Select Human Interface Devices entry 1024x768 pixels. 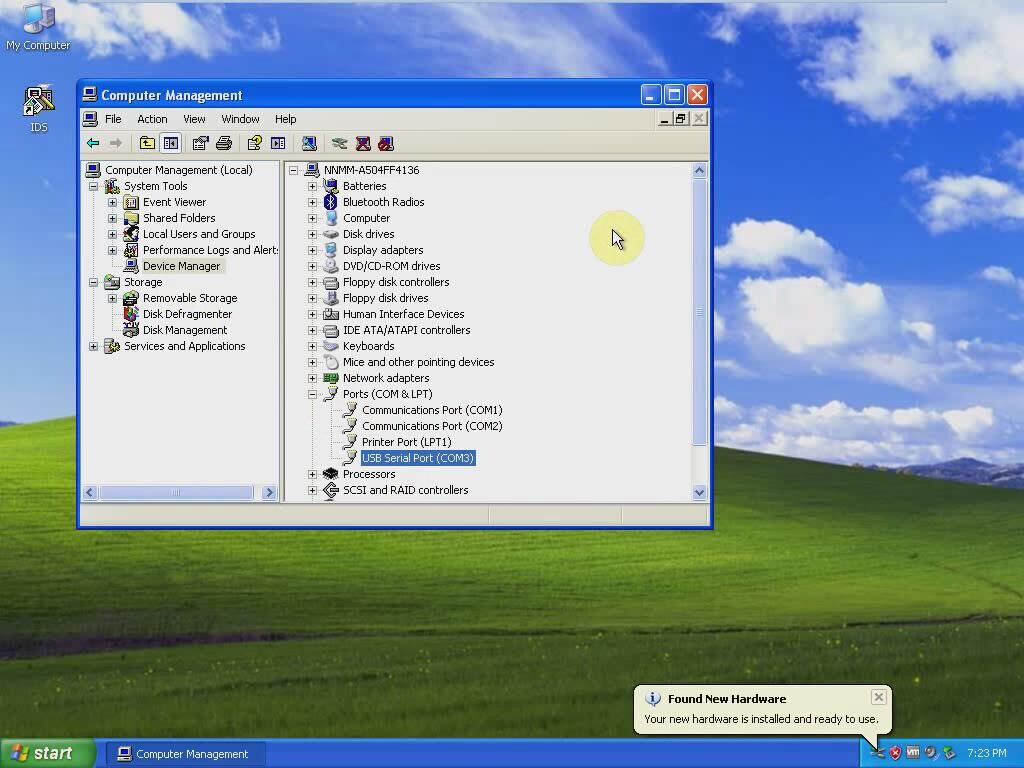(x=404, y=314)
